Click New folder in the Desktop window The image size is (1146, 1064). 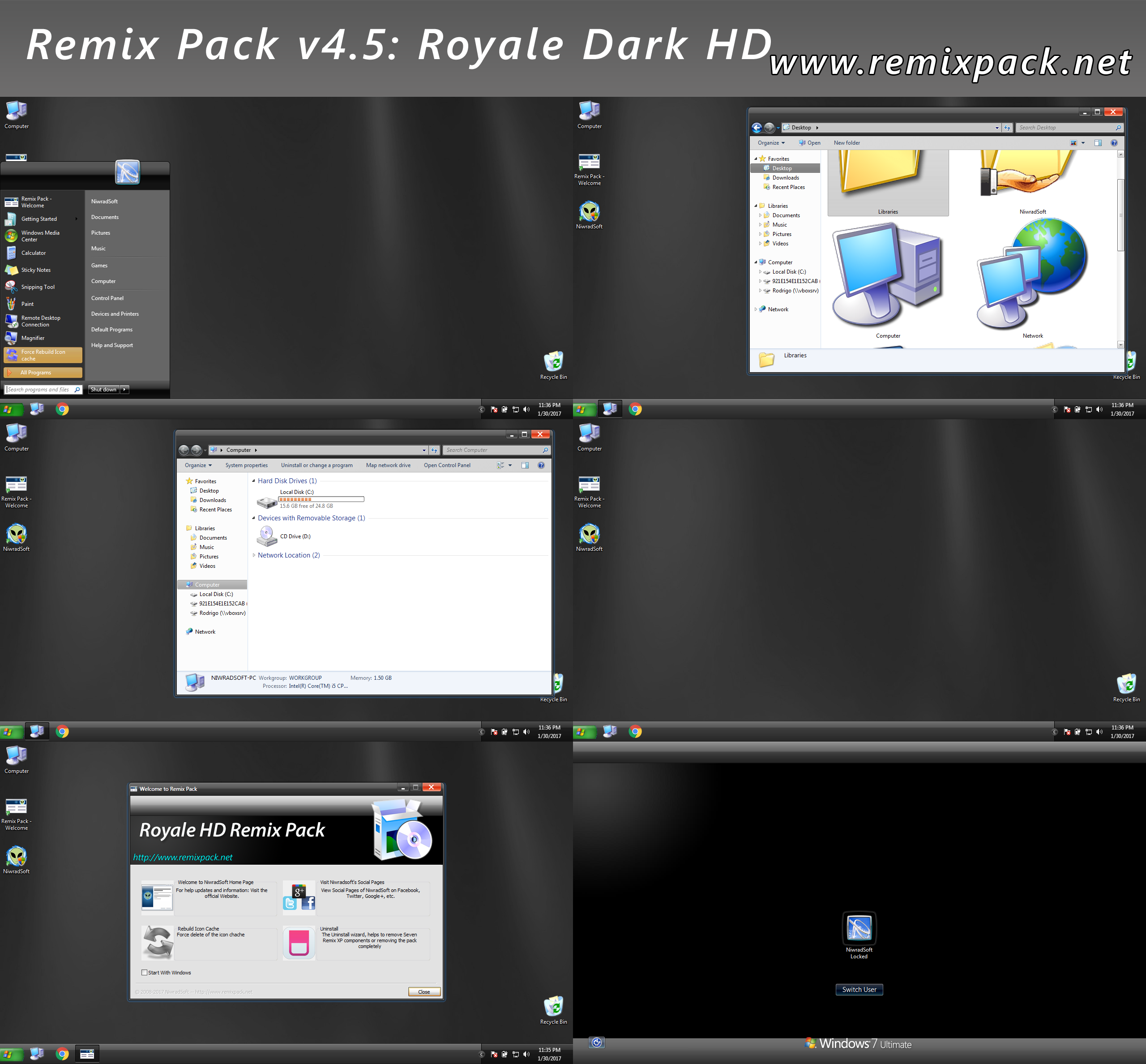click(847, 143)
